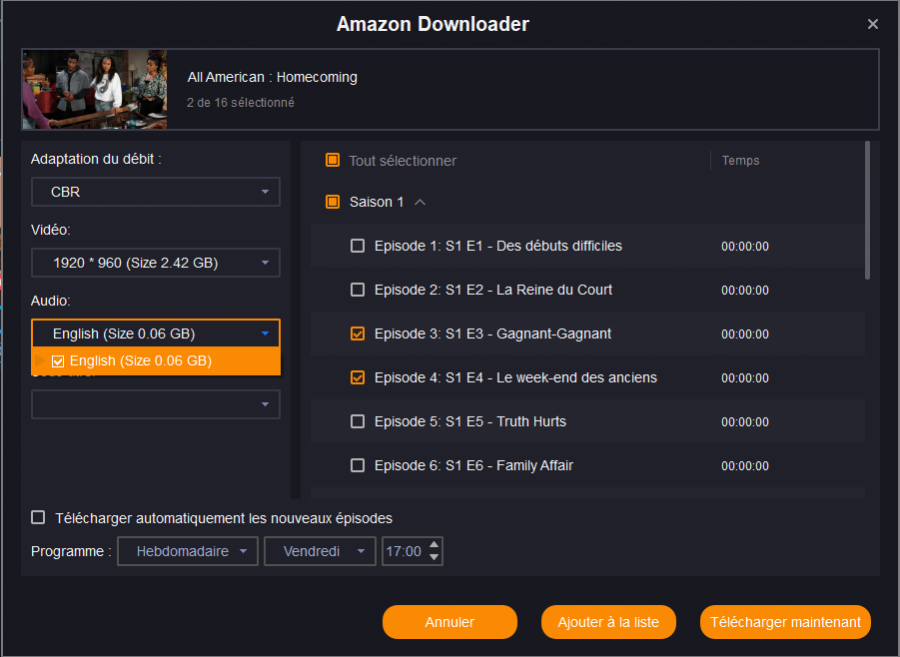The image size is (900, 657).
Task: Close the Amazon Downloader dialog
Action: [872, 24]
